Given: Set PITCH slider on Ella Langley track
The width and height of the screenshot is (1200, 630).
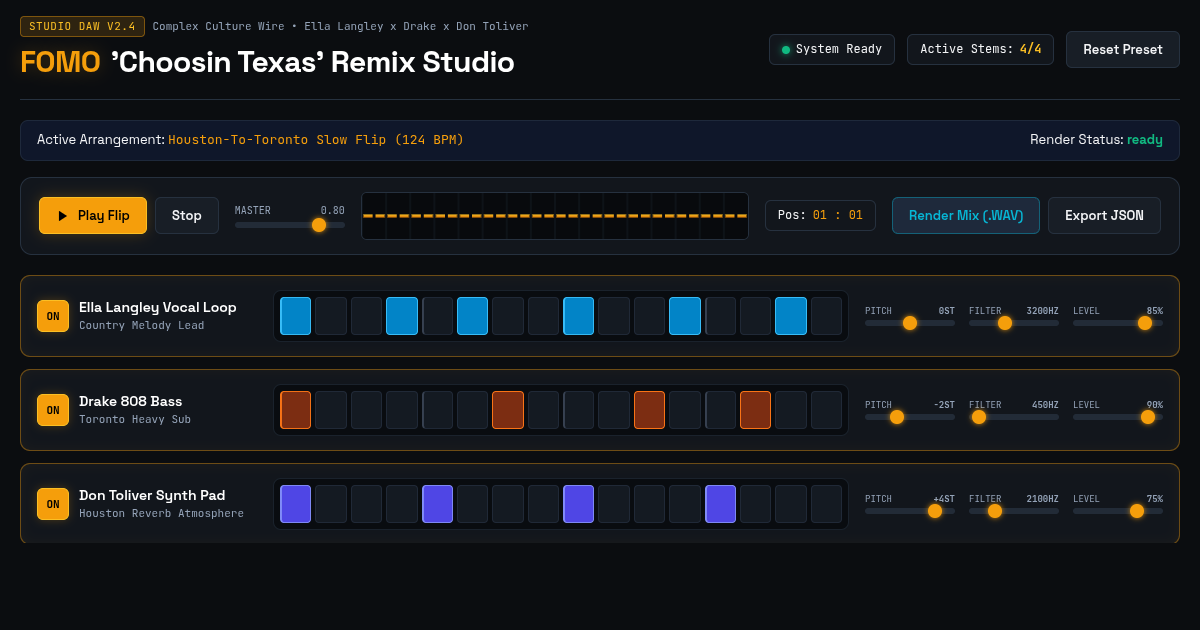Looking at the screenshot, I should [910, 323].
